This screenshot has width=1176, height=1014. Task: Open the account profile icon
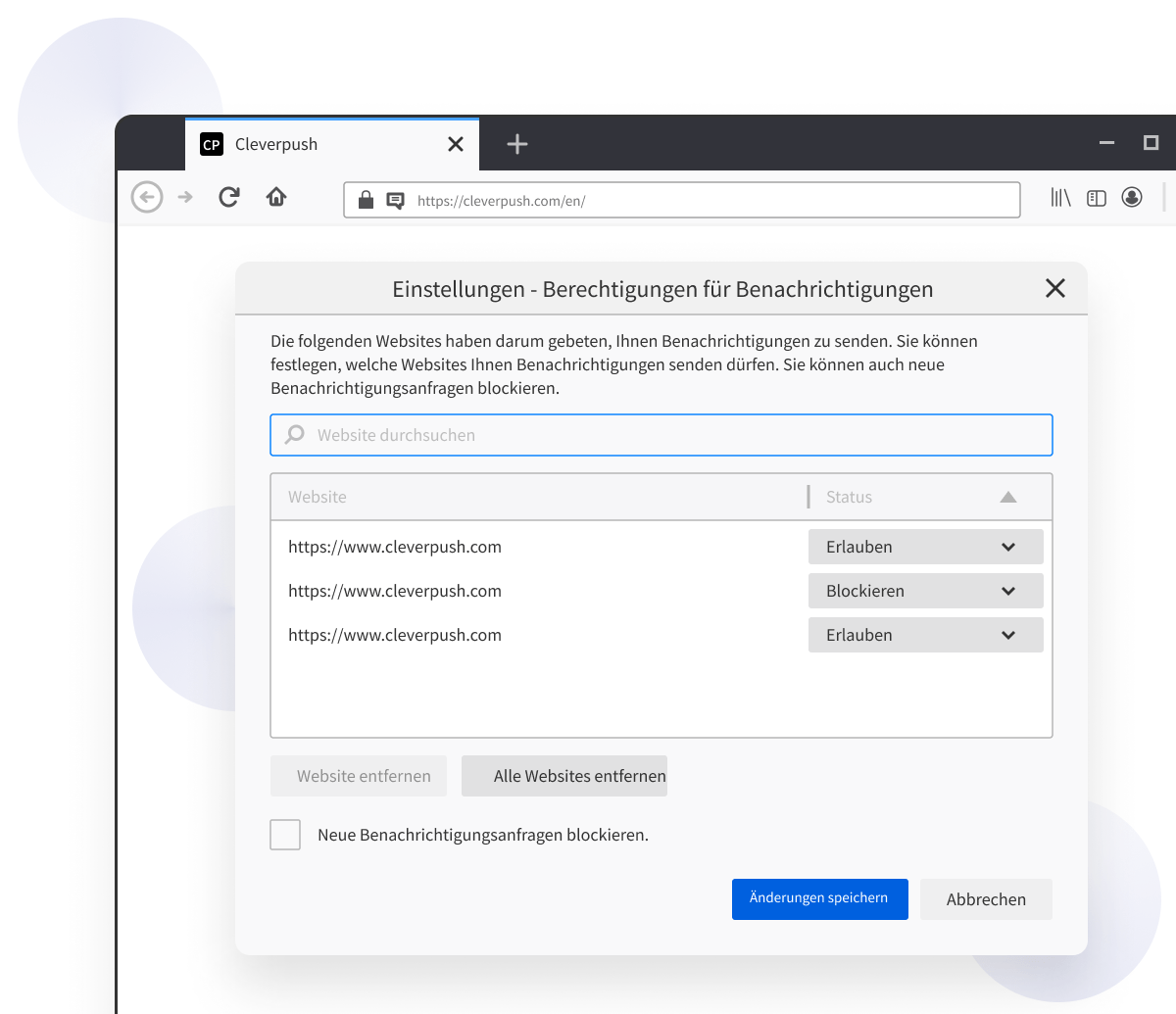point(1132,198)
